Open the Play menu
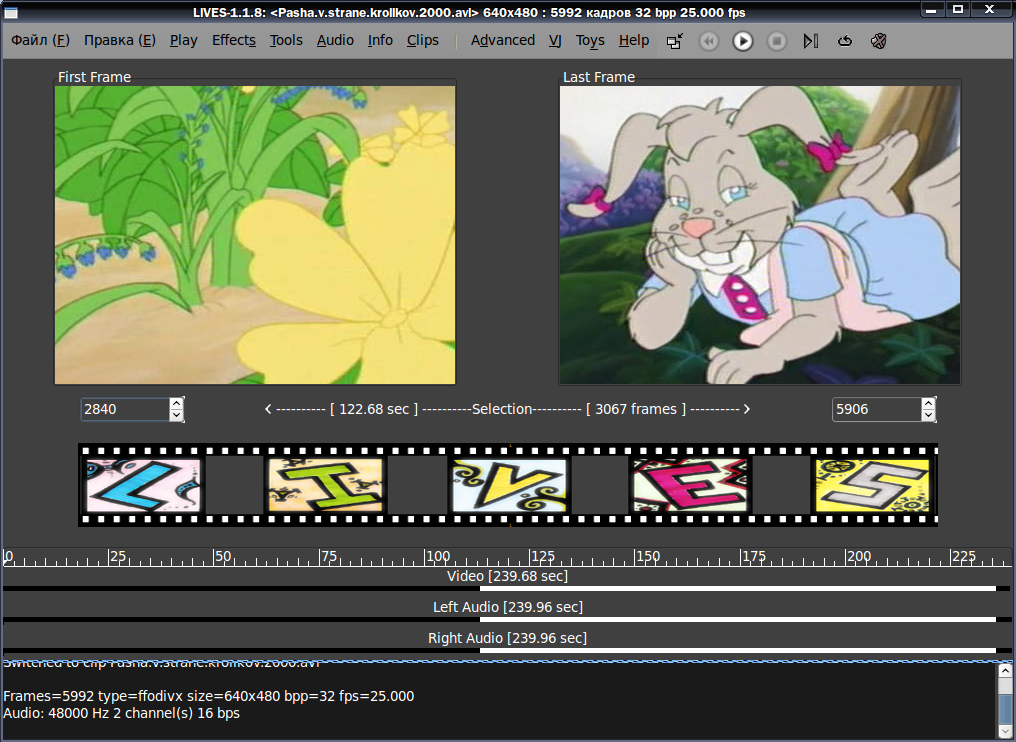1016x742 pixels. coord(183,40)
